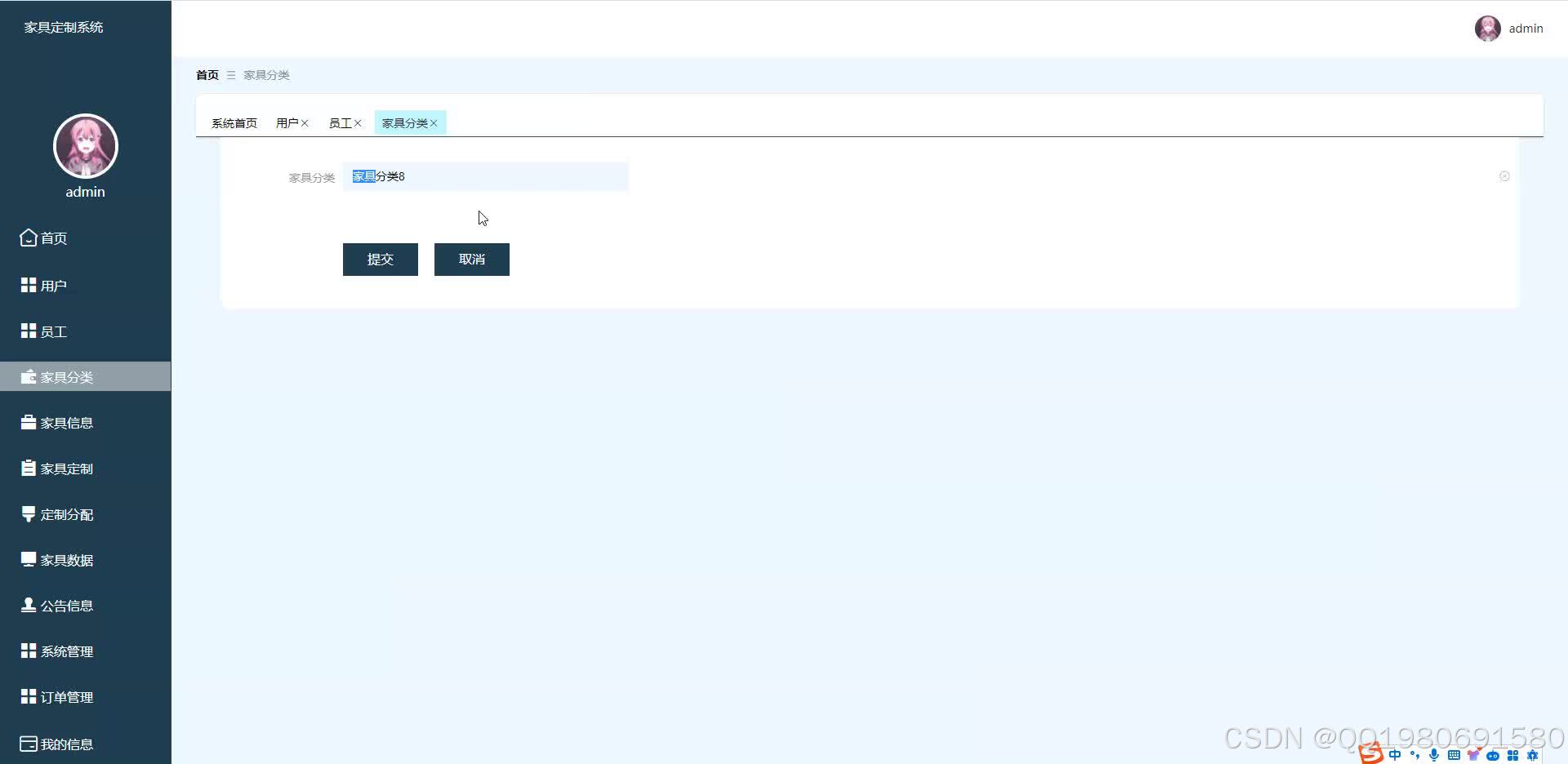Close the 员工 tab with its X
The width and height of the screenshot is (1568, 764).
[358, 123]
